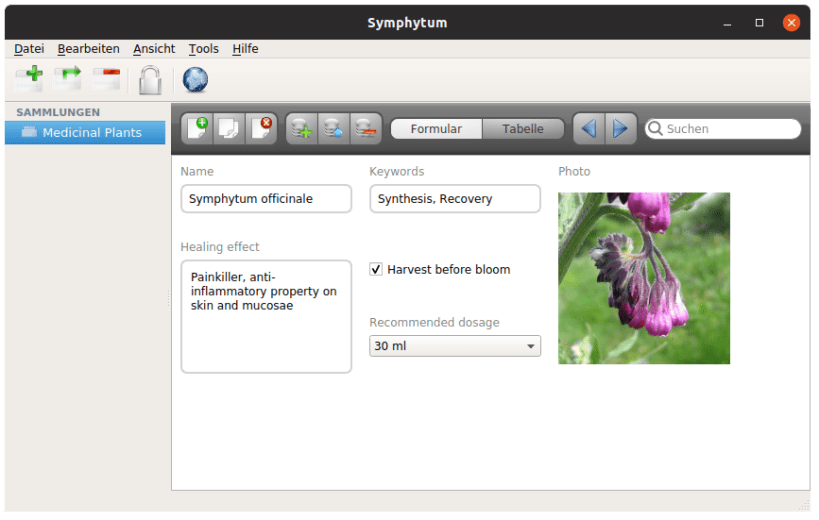Click the SAMMLUNGEN sidebar heading
This screenshot has height=520, width=819.
[58, 112]
